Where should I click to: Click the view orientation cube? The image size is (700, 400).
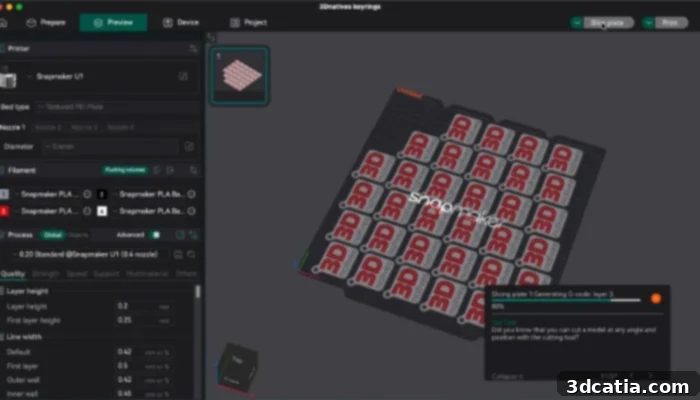[x=237, y=369]
